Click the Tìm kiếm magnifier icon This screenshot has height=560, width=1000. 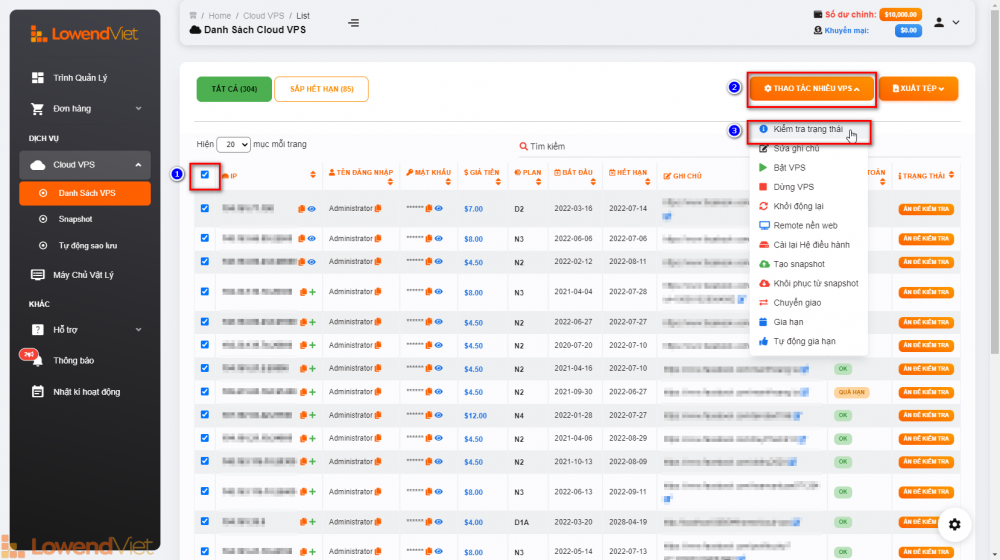point(524,146)
